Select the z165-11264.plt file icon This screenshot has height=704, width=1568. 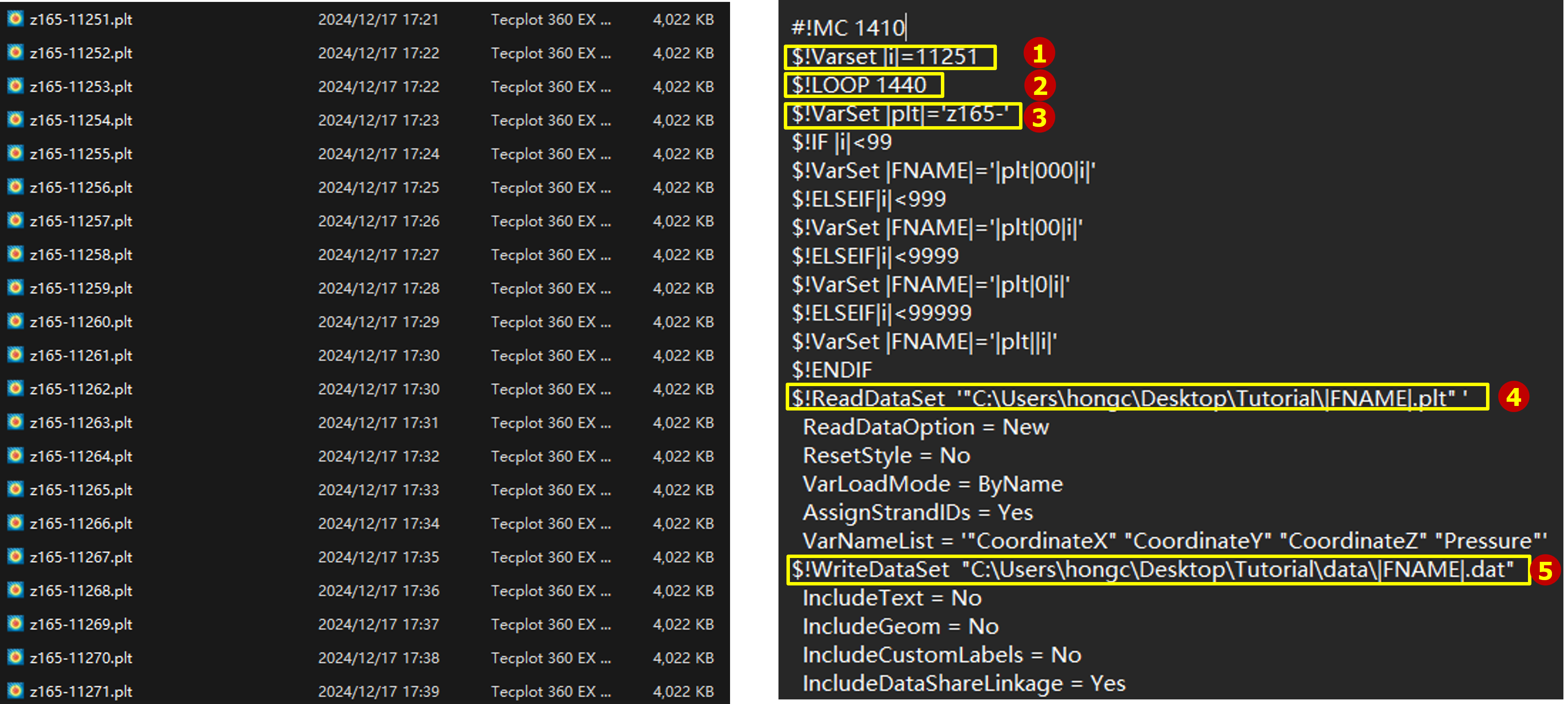pos(15,456)
